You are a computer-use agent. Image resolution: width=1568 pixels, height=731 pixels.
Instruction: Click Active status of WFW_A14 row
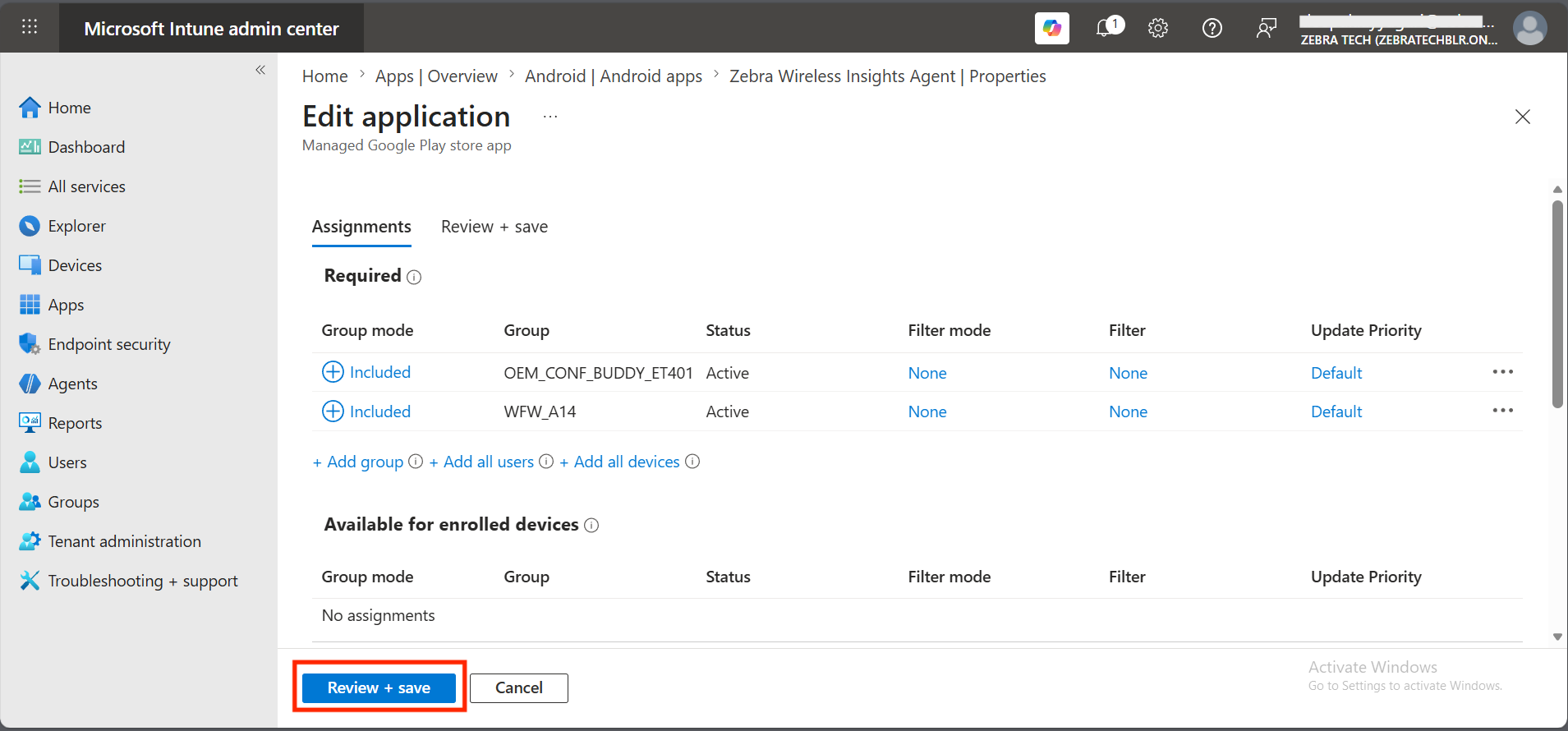click(x=727, y=411)
